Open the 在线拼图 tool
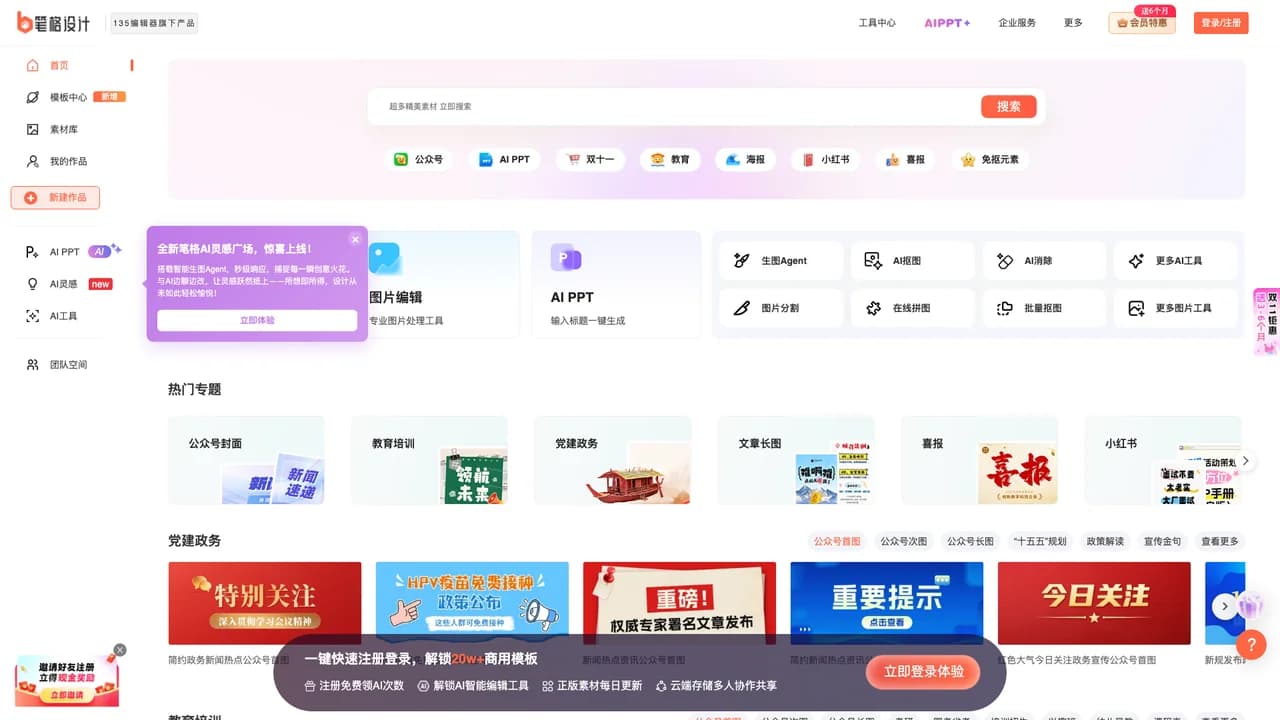Image resolution: width=1280 pixels, height=720 pixels. [913, 308]
